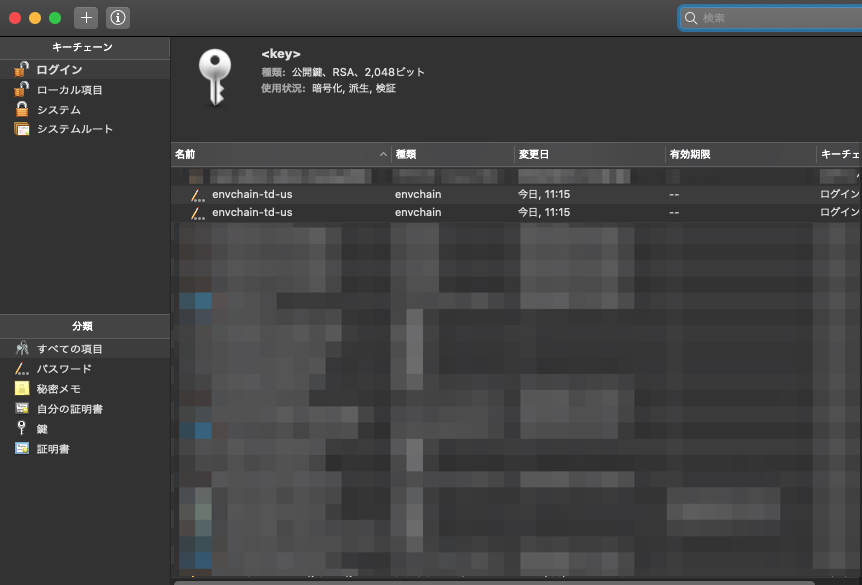Image resolution: width=862 pixels, height=585 pixels.
Task: Click the <key> title text
Action: tap(281, 54)
